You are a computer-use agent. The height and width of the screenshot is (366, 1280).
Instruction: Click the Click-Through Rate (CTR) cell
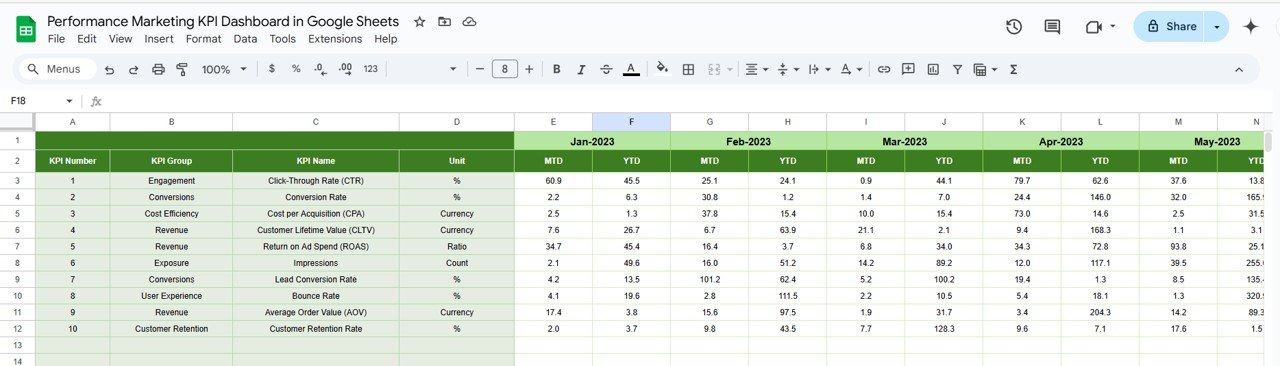(x=315, y=181)
